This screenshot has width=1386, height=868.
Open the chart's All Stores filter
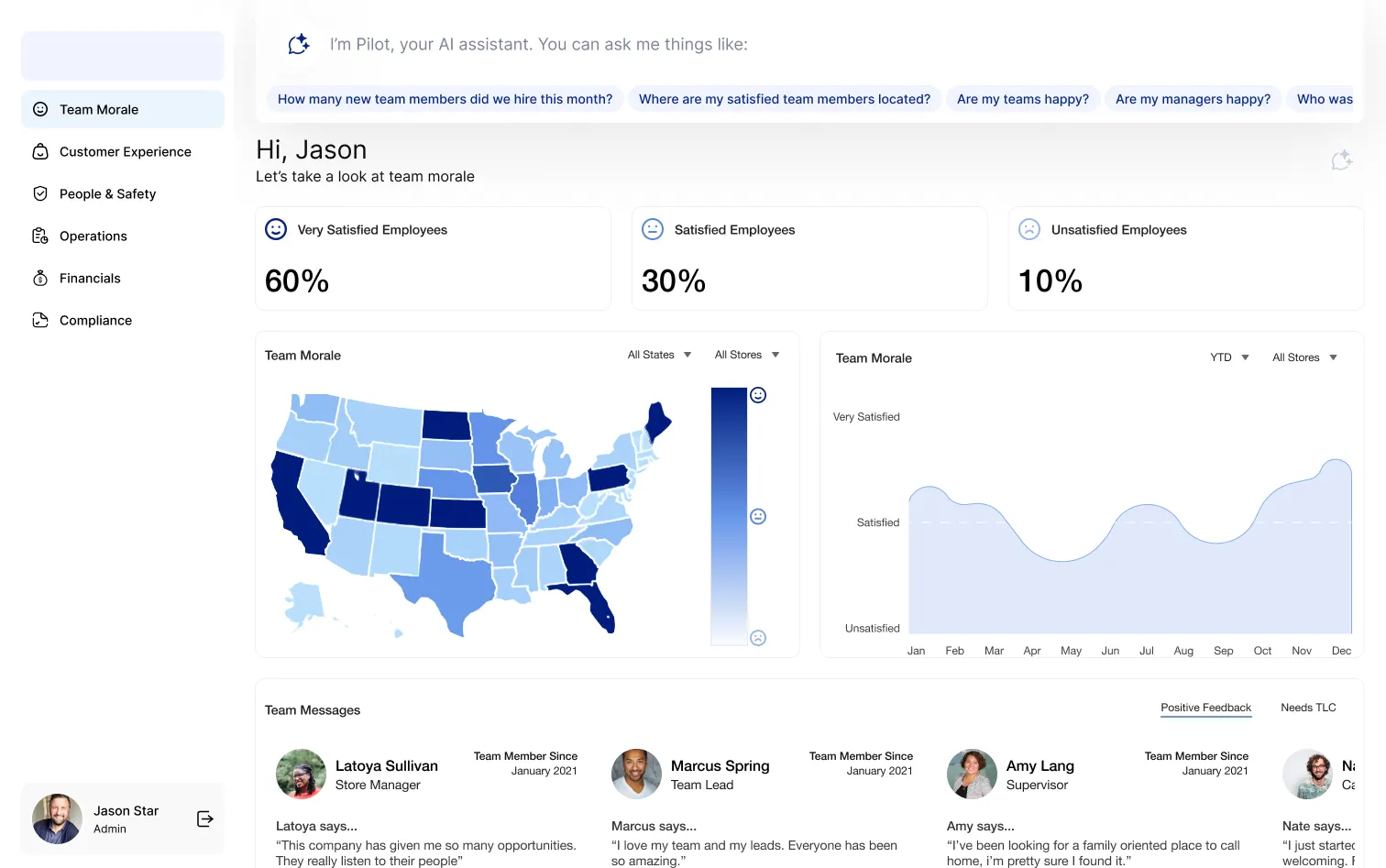pos(1303,357)
